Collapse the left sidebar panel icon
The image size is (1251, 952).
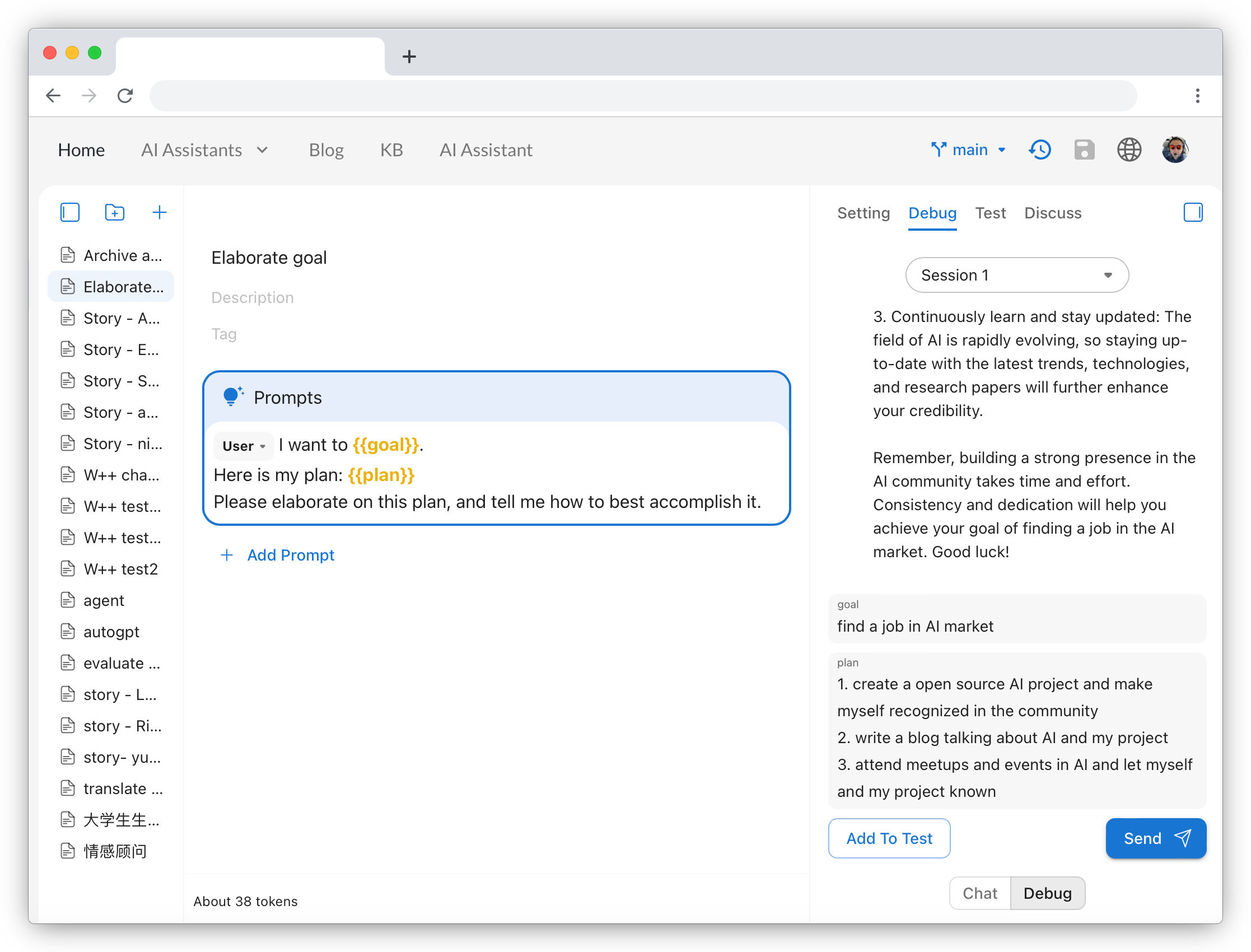tap(69, 212)
